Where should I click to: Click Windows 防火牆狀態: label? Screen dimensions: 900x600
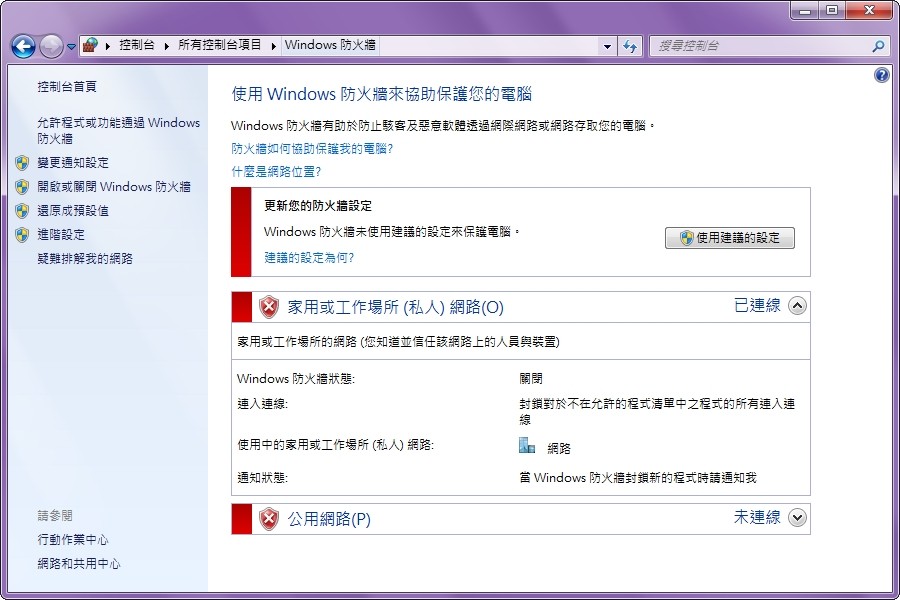(296, 379)
